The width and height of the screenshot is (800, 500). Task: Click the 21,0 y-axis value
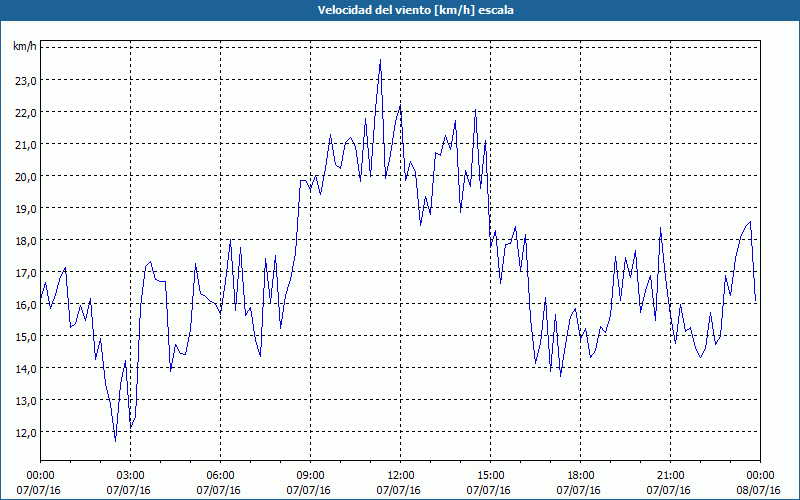pyautogui.click(x=26, y=145)
